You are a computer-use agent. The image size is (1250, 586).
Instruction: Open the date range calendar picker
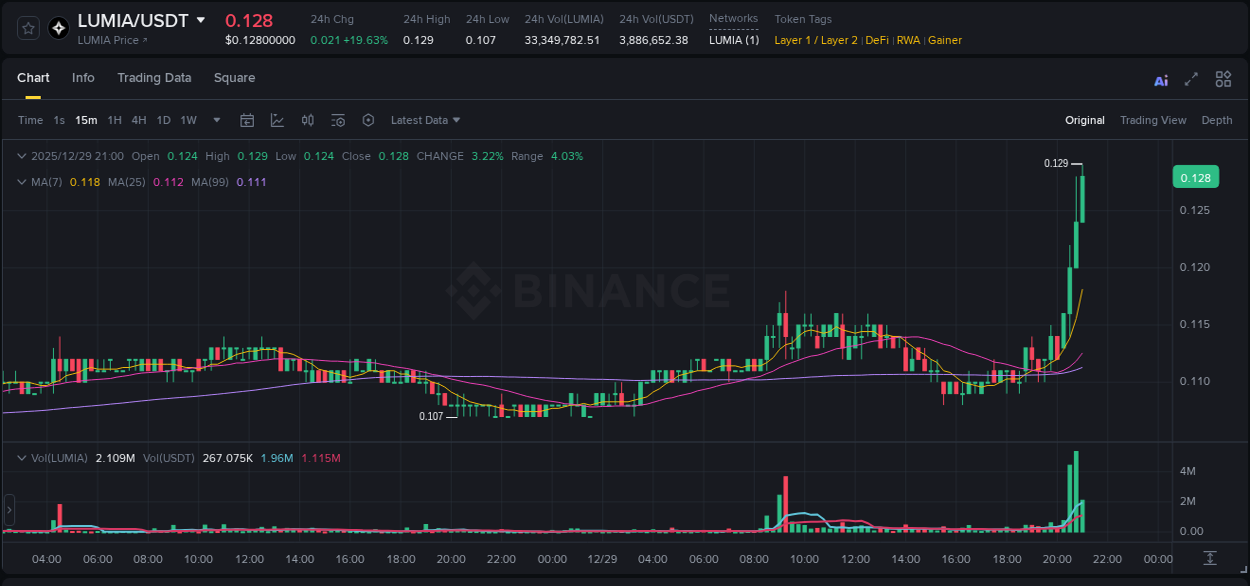[247, 120]
